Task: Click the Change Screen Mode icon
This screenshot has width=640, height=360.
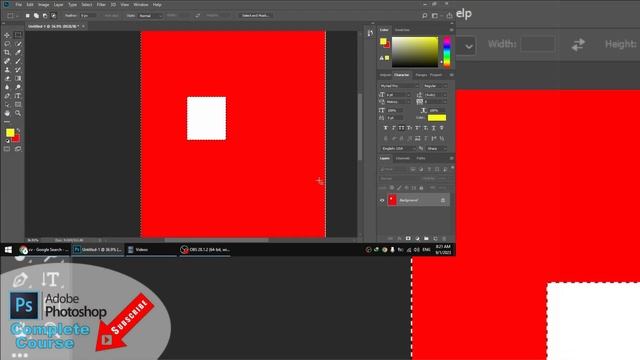Action: coord(18,149)
